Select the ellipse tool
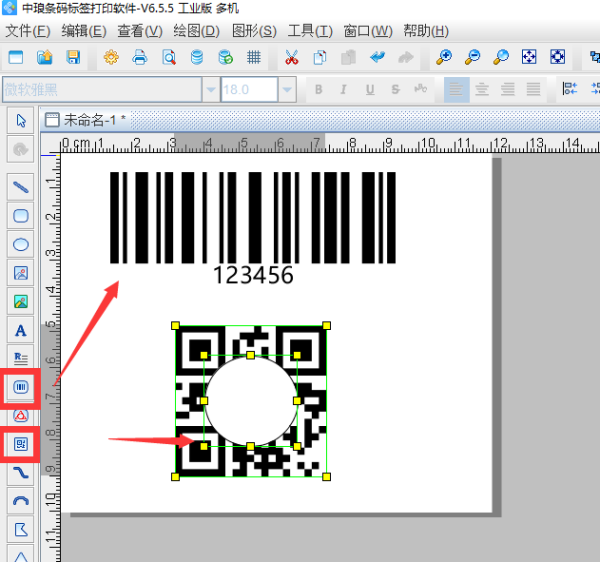The width and height of the screenshot is (600, 562). pyautogui.click(x=21, y=244)
